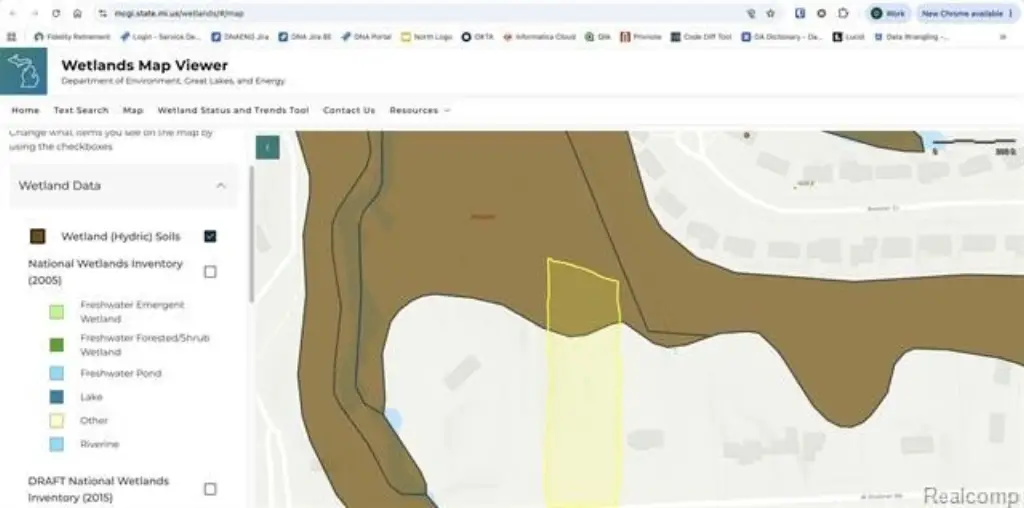Viewport: 1024px width, 508px height.
Task: Uncheck the Wetland (Hydric) Soils checkbox
Action: pyautogui.click(x=210, y=236)
